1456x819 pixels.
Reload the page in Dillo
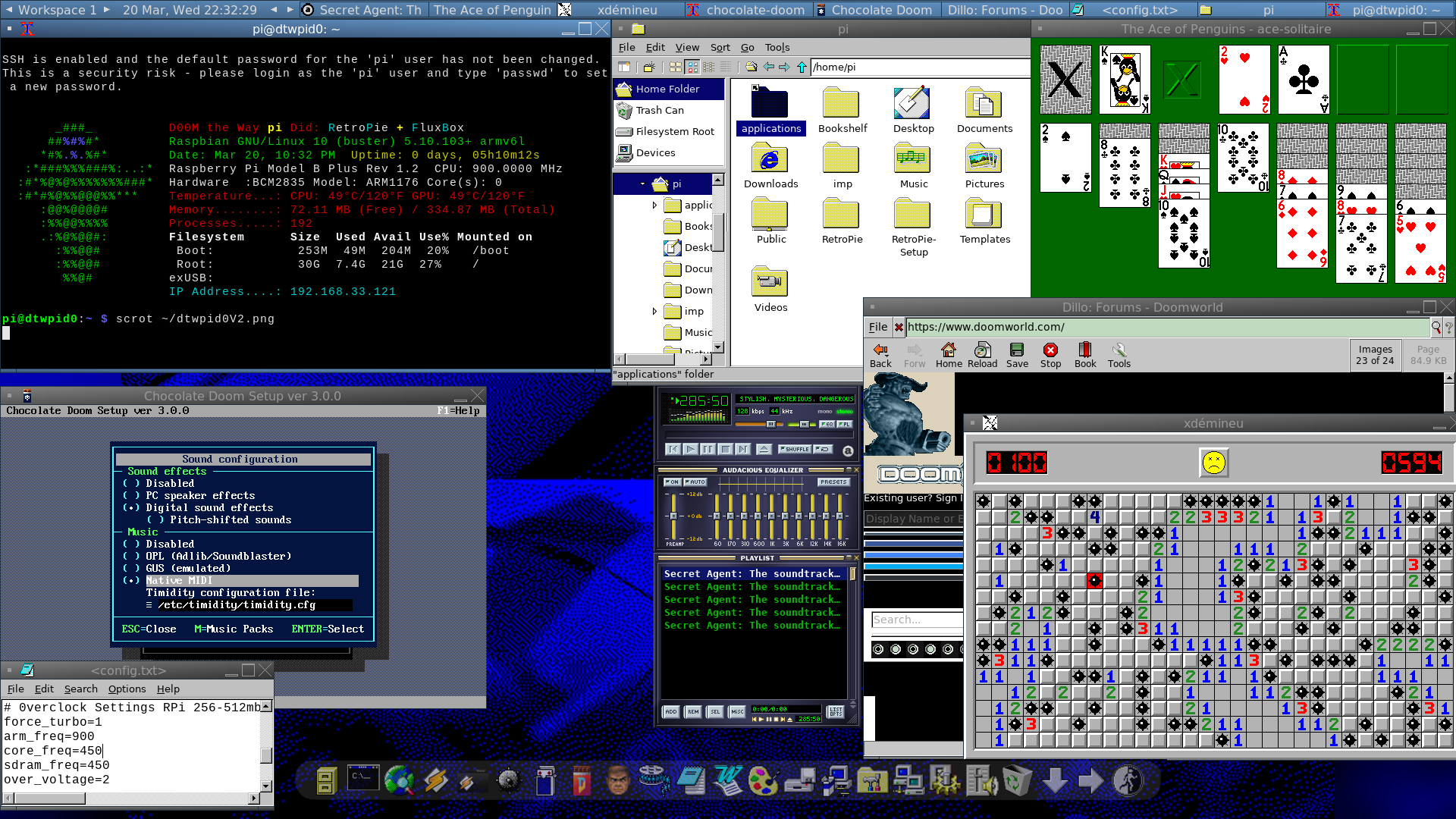983,355
